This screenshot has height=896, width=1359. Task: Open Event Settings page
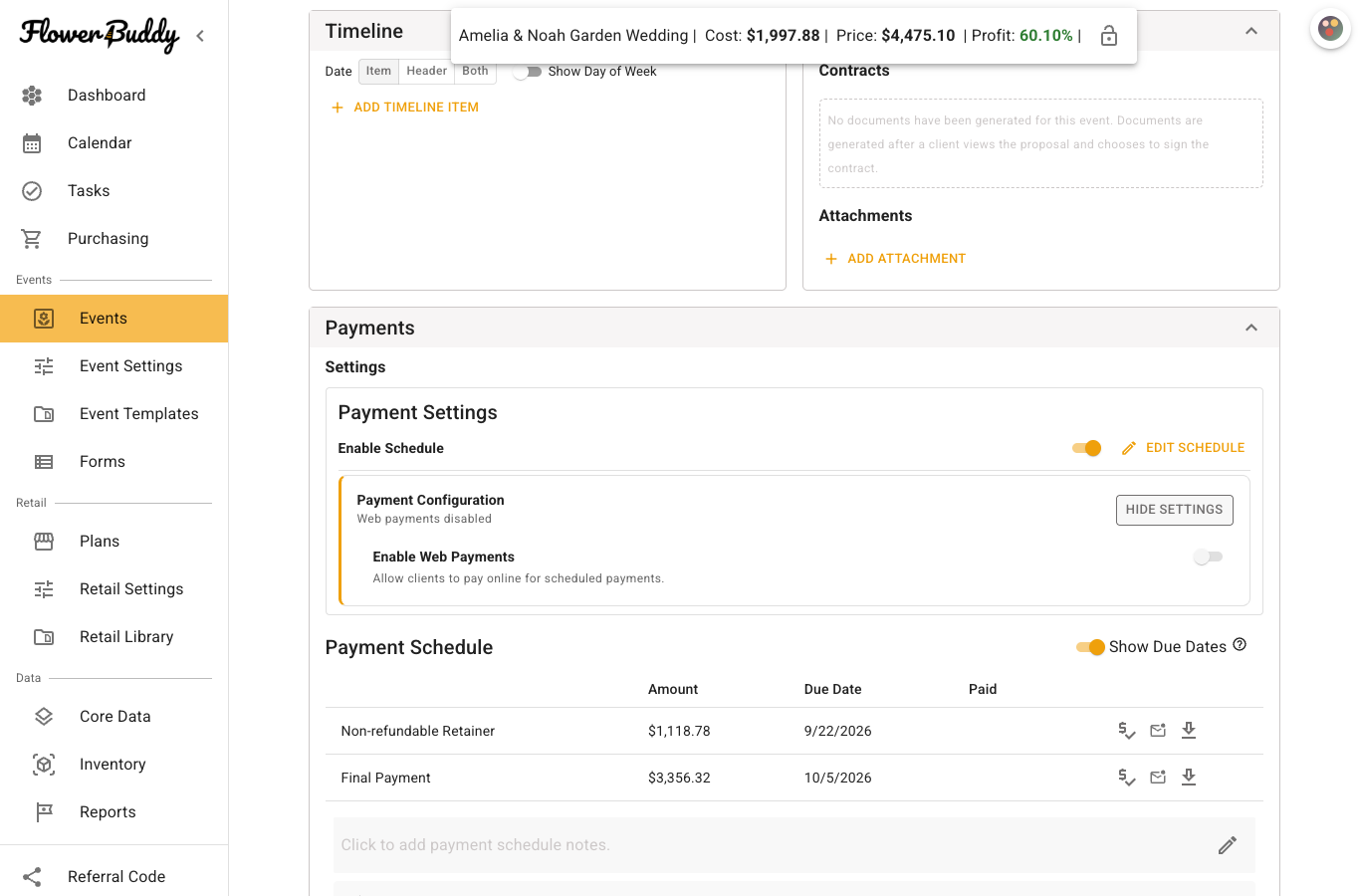(x=114, y=366)
